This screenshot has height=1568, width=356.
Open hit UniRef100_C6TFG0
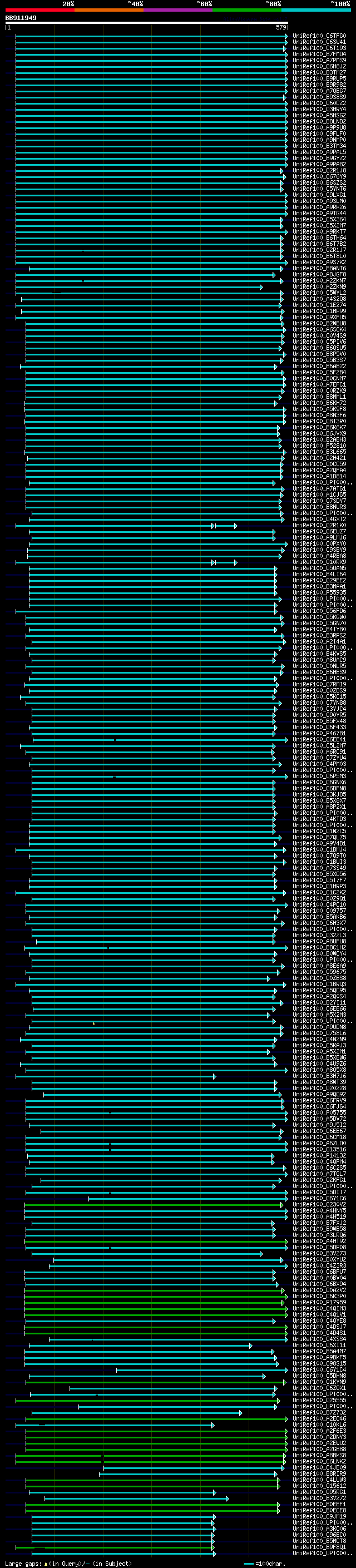[319, 36]
